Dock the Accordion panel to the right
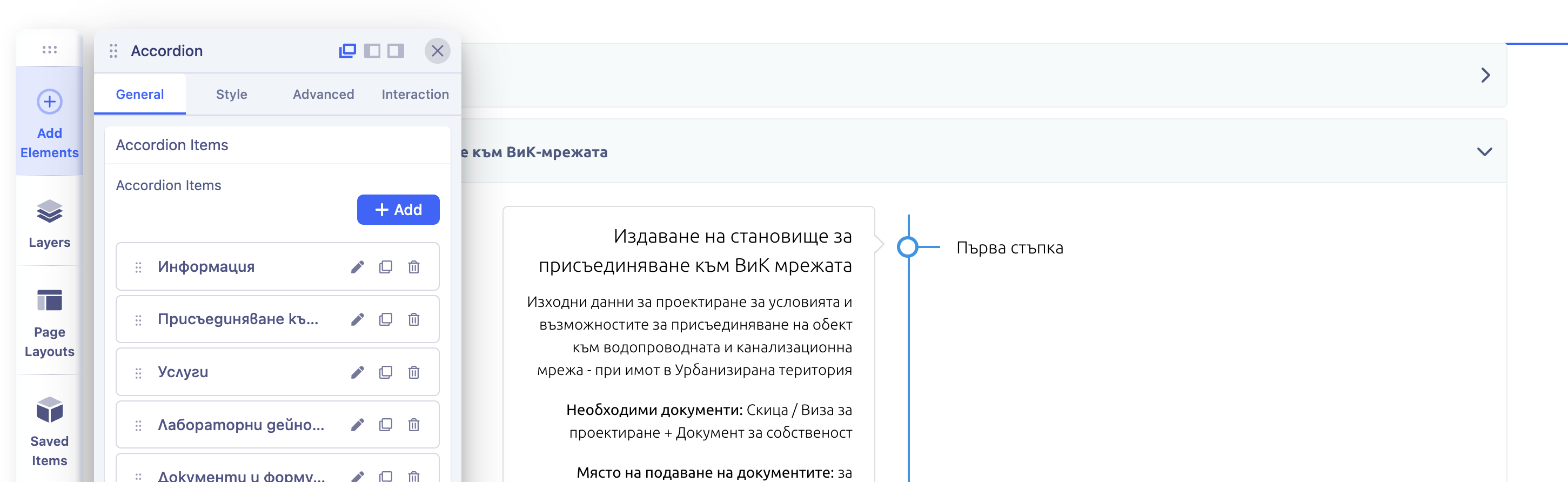The image size is (1568, 482). pos(396,50)
